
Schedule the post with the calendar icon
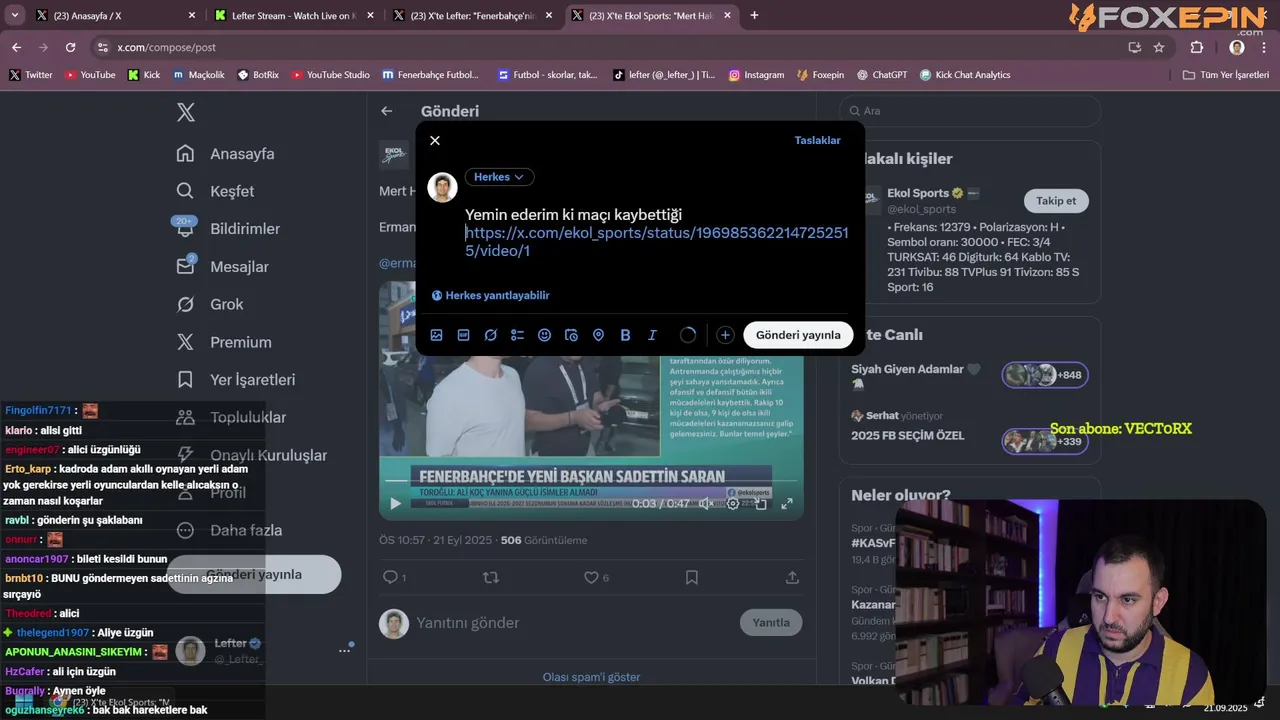click(x=571, y=335)
